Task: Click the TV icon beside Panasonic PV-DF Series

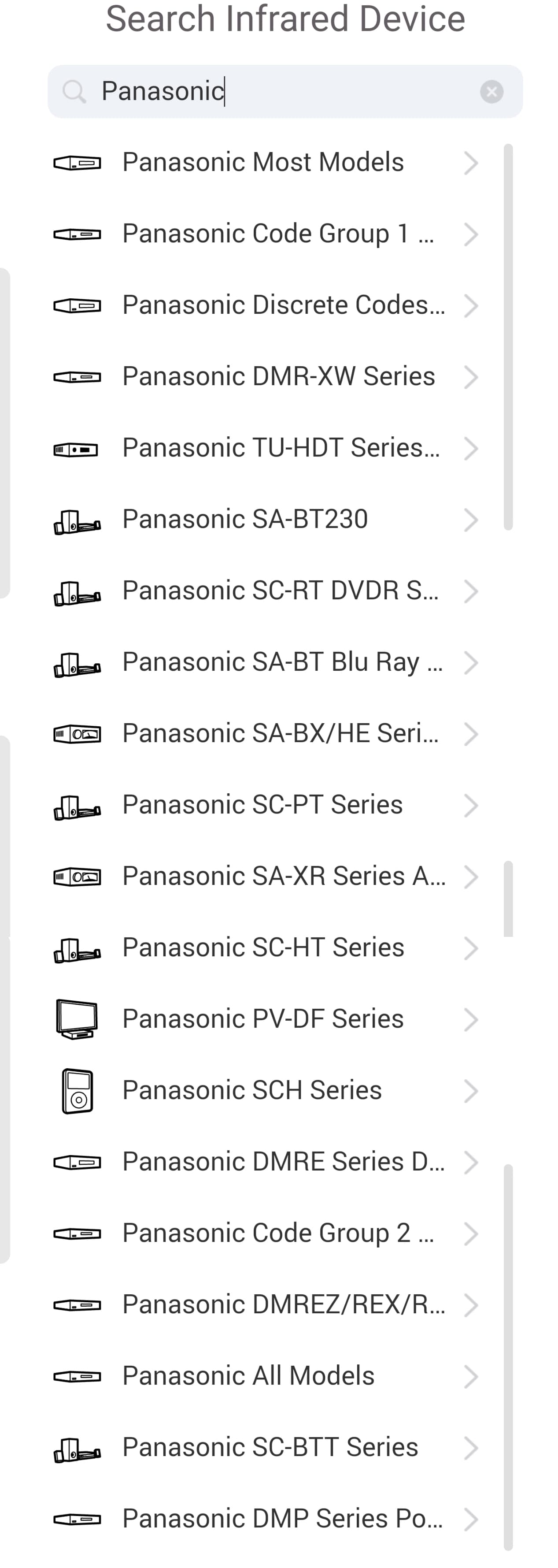Action: tap(77, 1019)
